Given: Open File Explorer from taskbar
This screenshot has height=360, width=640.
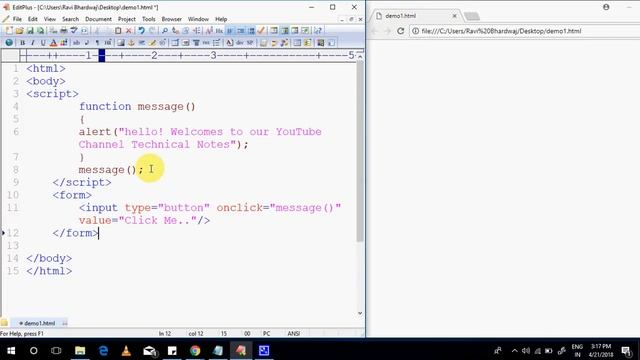Looking at the screenshot, I should click(80, 350).
